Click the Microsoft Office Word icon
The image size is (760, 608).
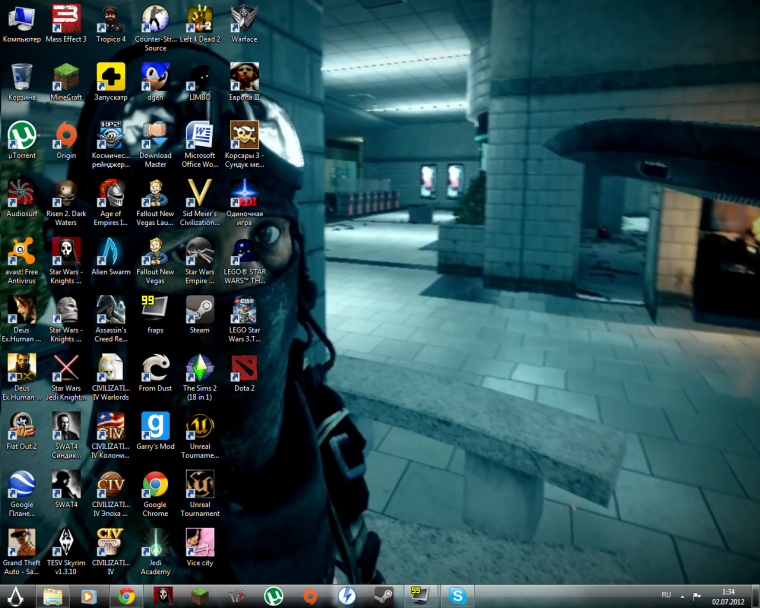click(x=200, y=135)
